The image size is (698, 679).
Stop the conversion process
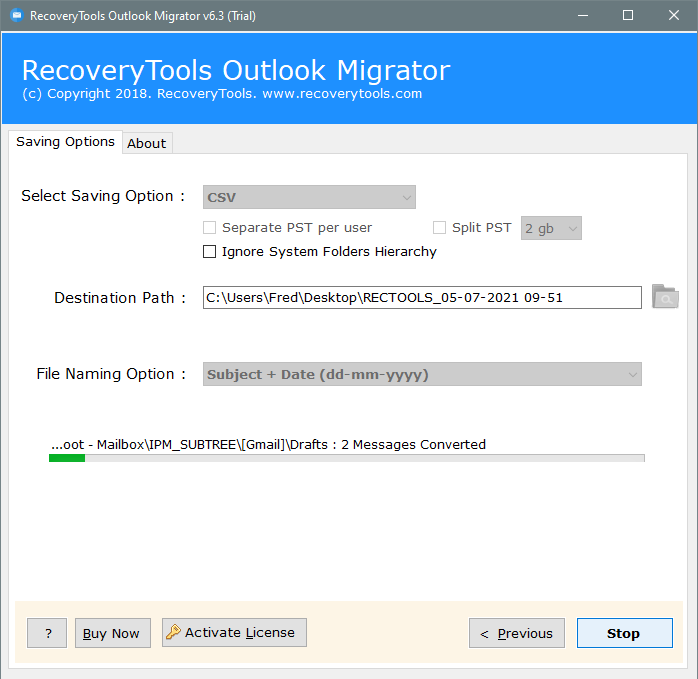(625, 633)
